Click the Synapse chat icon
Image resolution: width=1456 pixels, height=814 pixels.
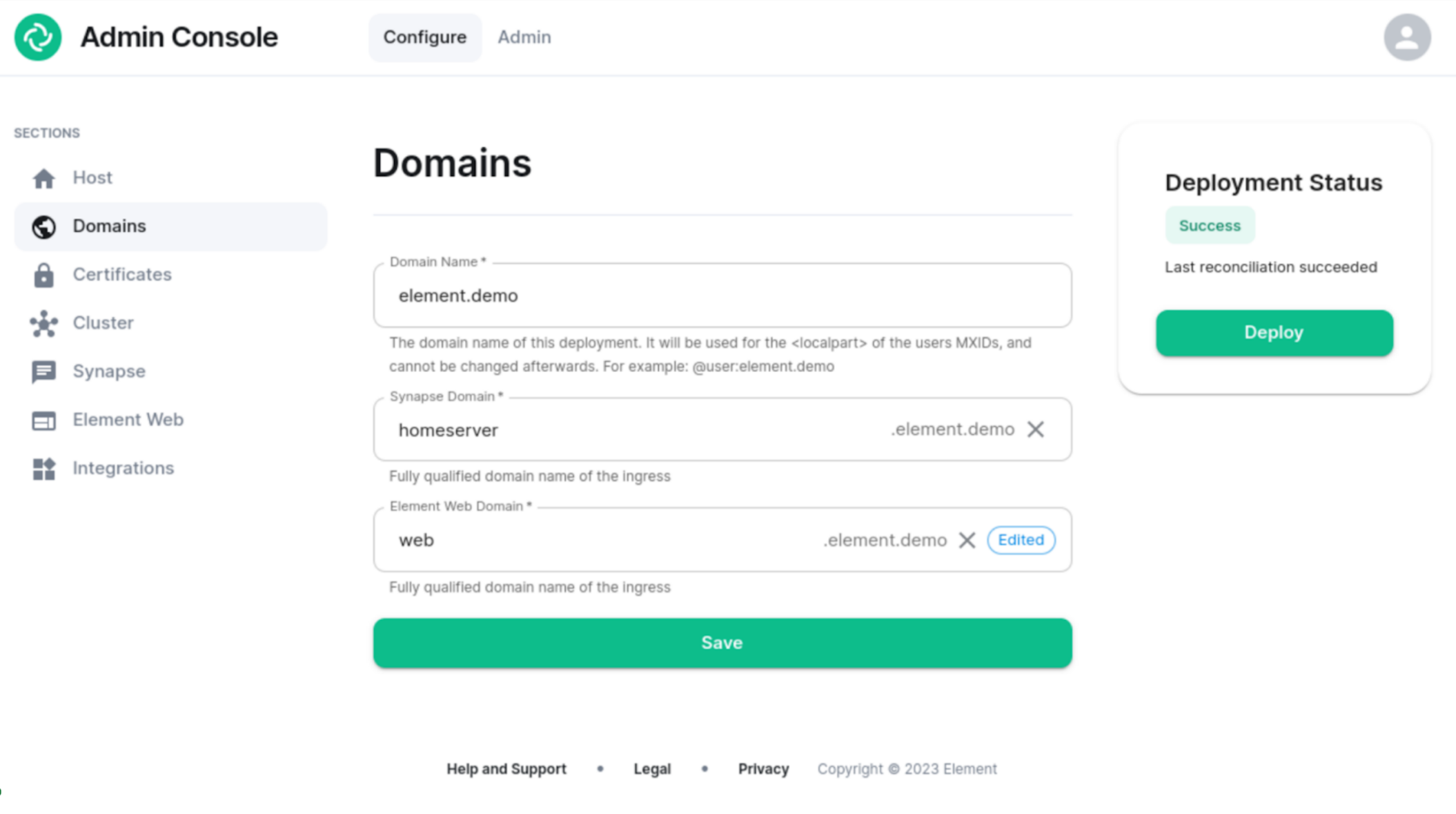point(43,371)
